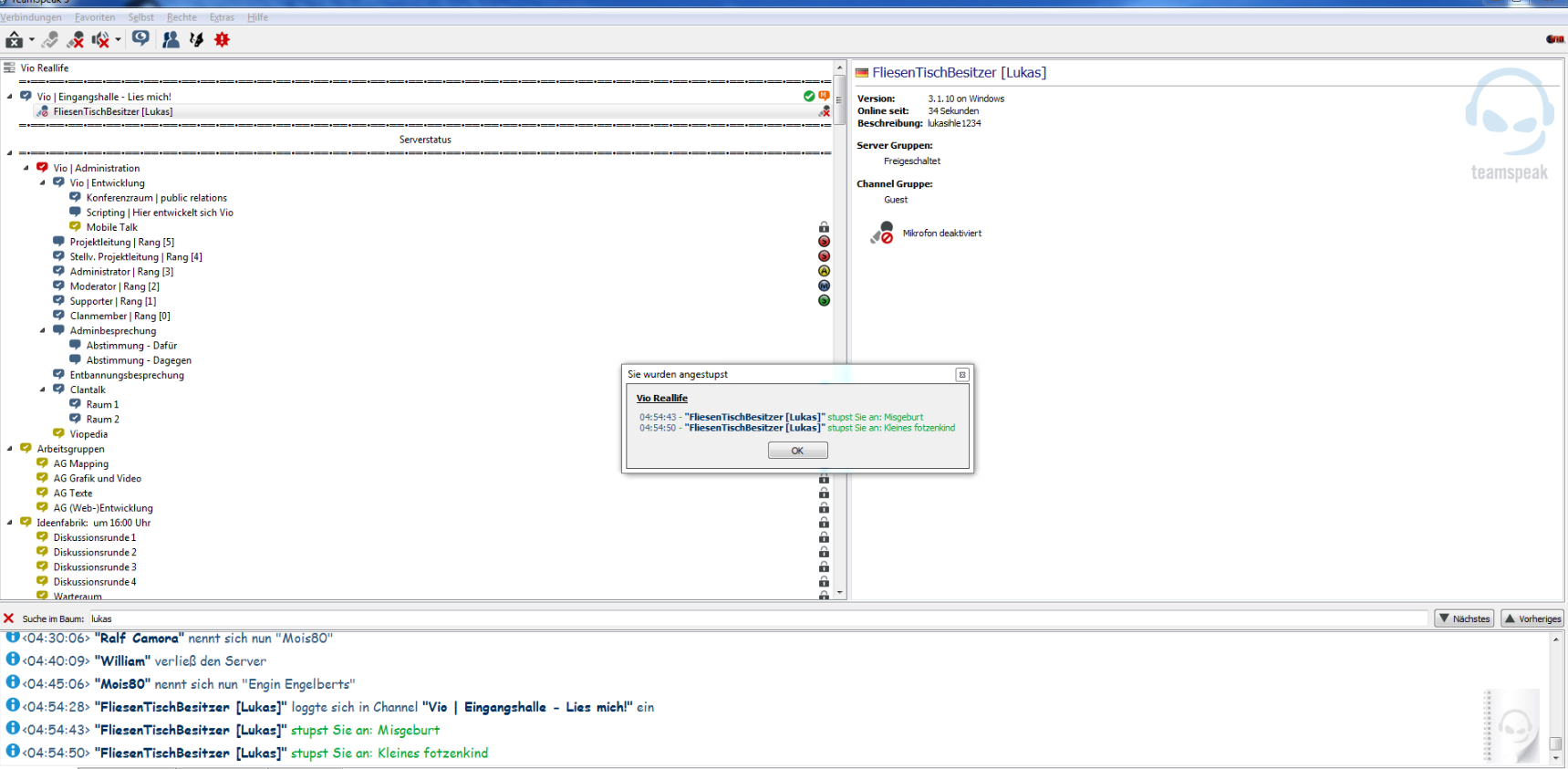Click the red gear toolbar icon
Viewport: 1568px width, 769px height.
pos(222,39)
